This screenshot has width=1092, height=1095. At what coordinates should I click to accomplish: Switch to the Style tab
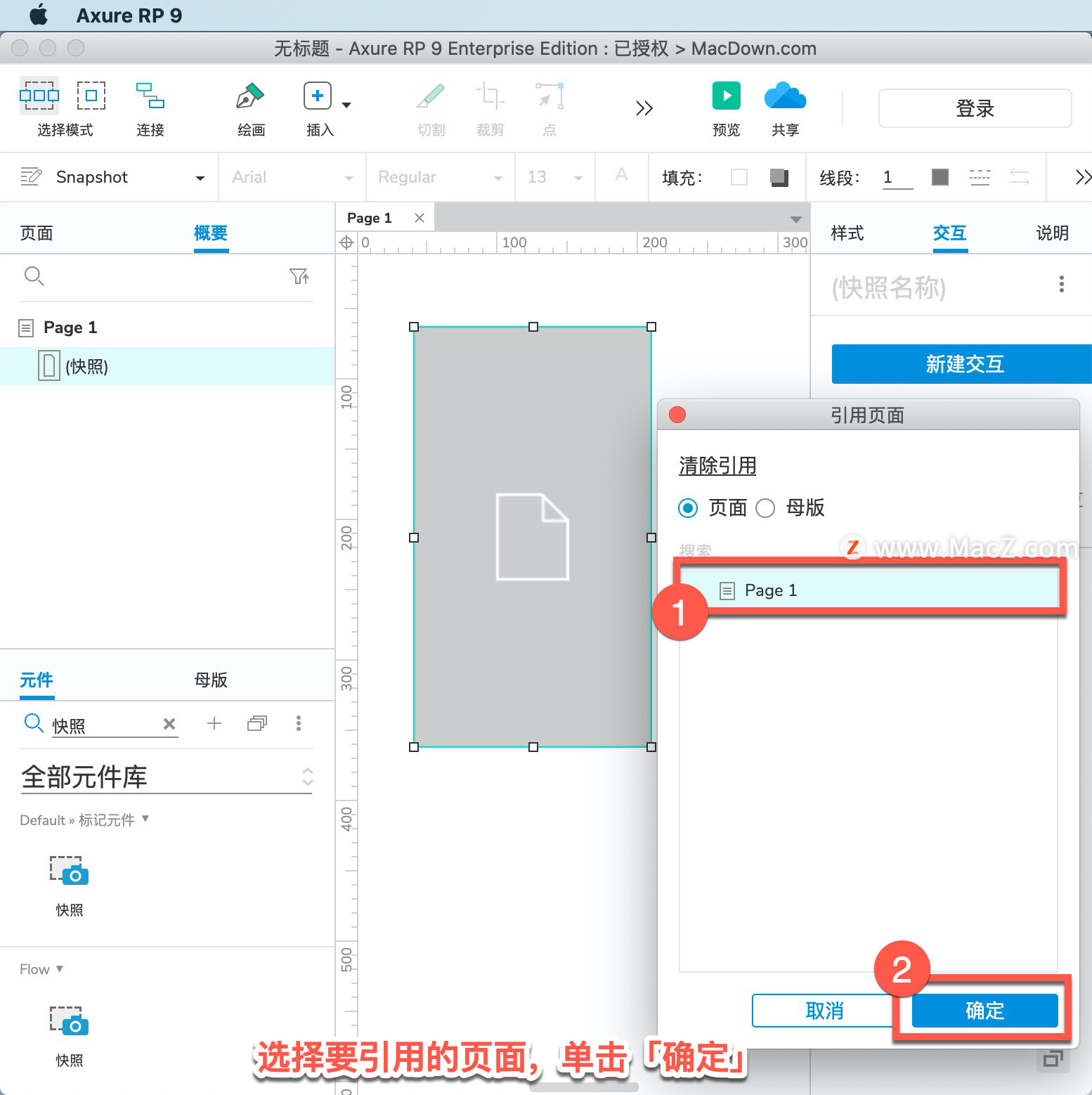coord(847,233)
